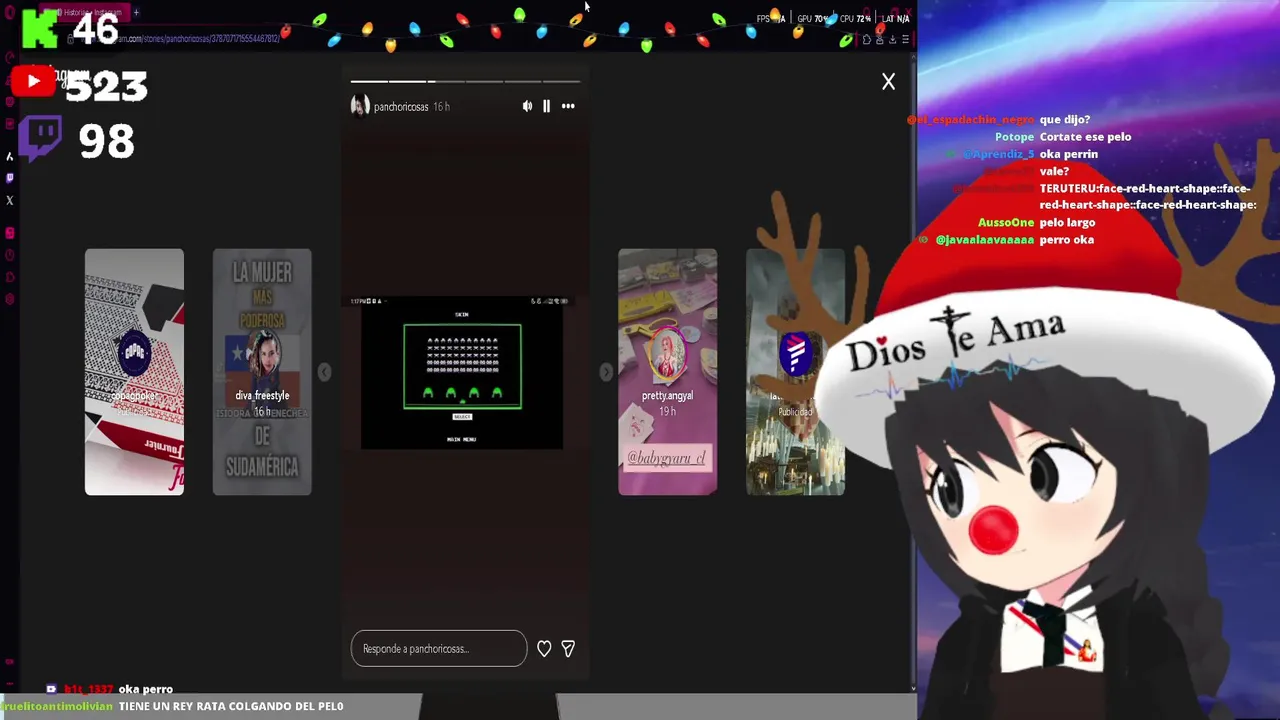Open the three-dot story options menu
Screen dimensions: 1280x720
(568, 106)
